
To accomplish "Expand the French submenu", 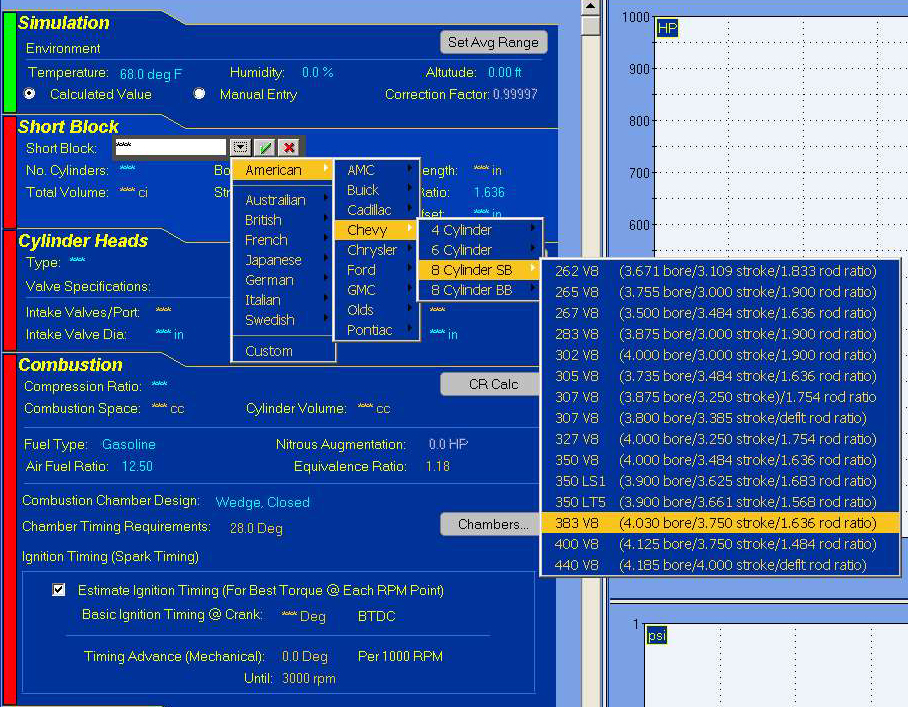I will (283, 240).
